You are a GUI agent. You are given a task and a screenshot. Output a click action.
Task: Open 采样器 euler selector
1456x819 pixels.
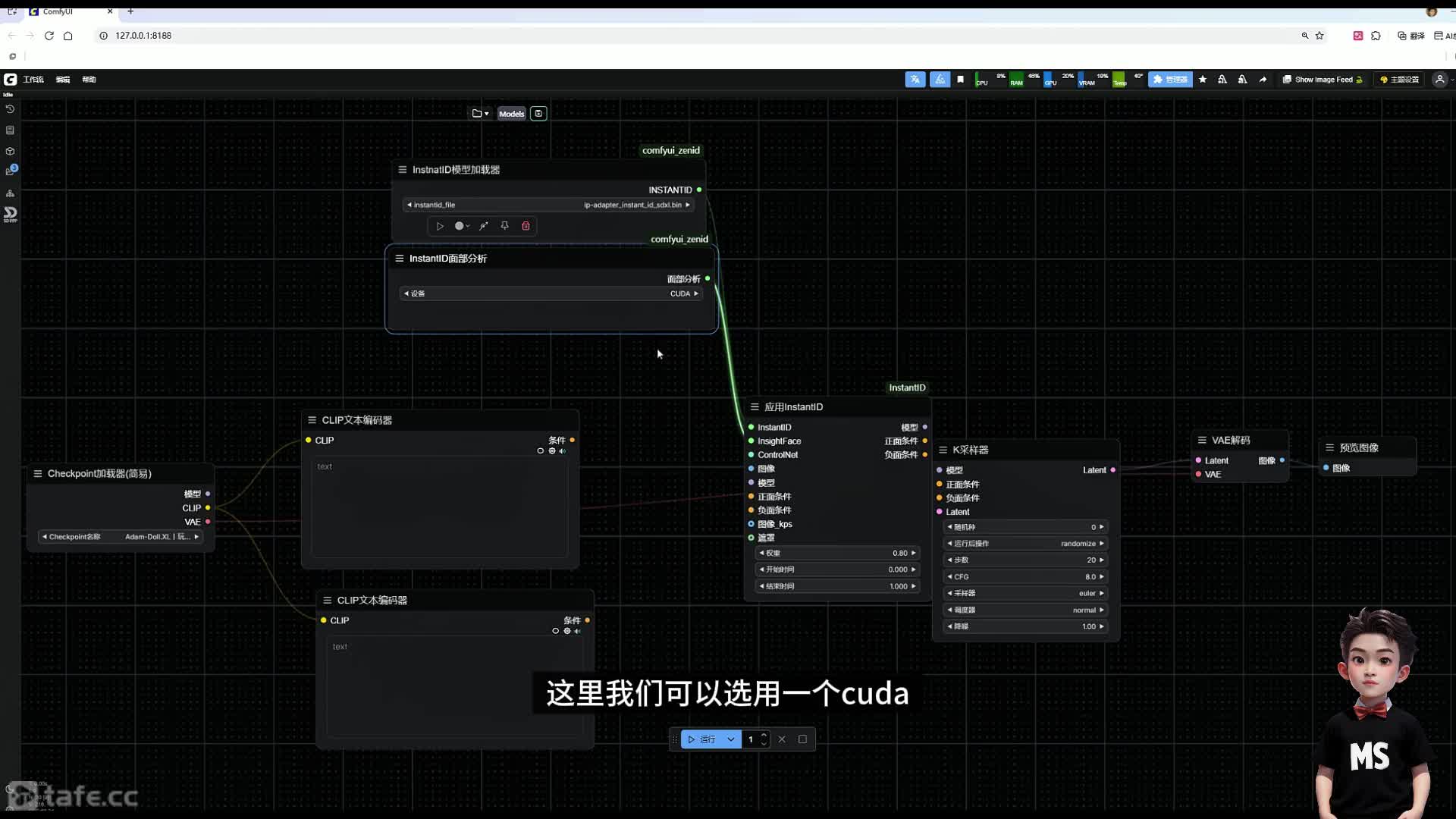click(x=1026, y=593)
